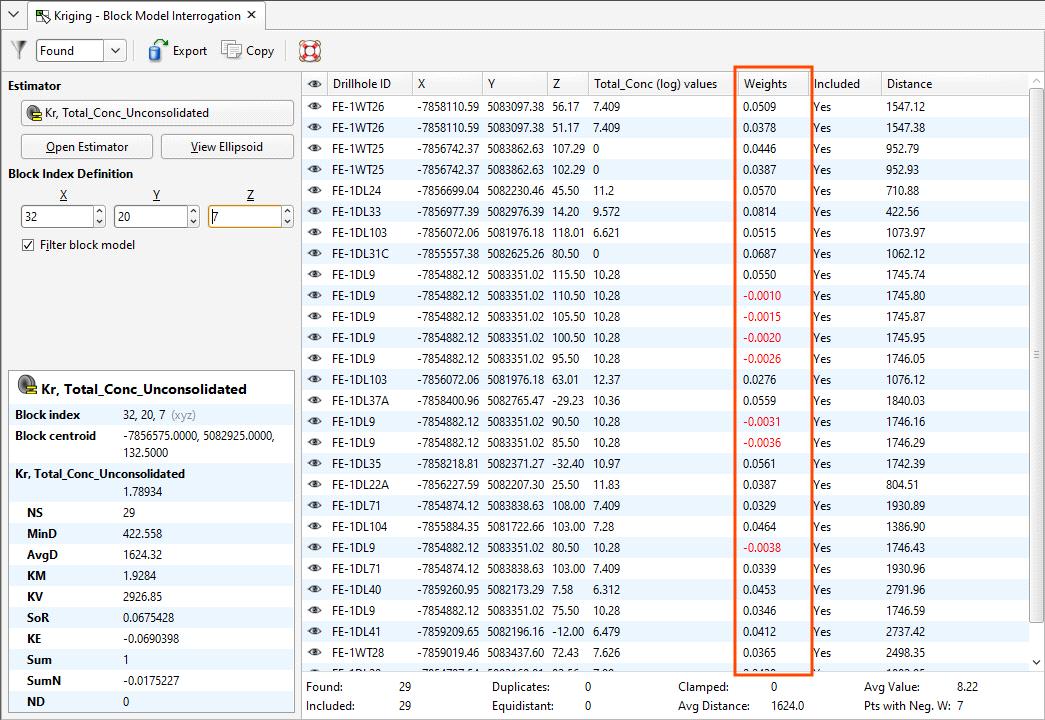This screenshot has height=720, width=1045.
Task: Close the Kriging interrogation tab
Action: tap(252, 15)
